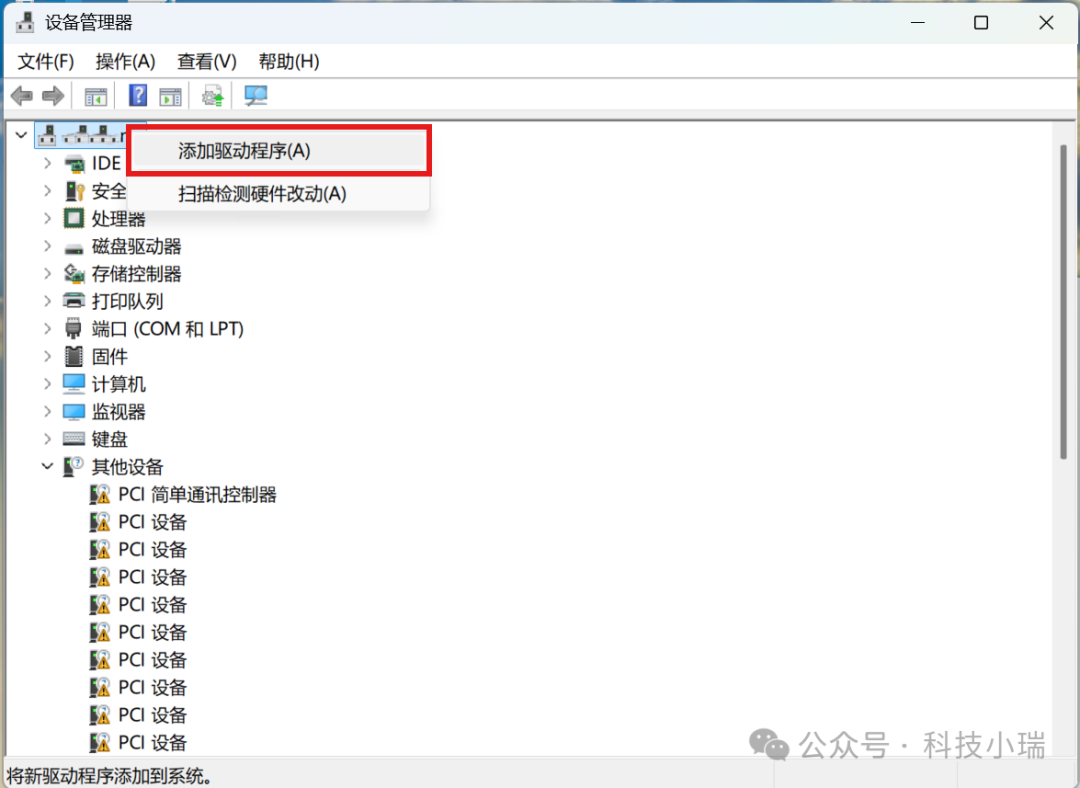The width and height of the screenshot is (1080, 788).
Task: Close the 设备管理器 window
Action: 1046,23
